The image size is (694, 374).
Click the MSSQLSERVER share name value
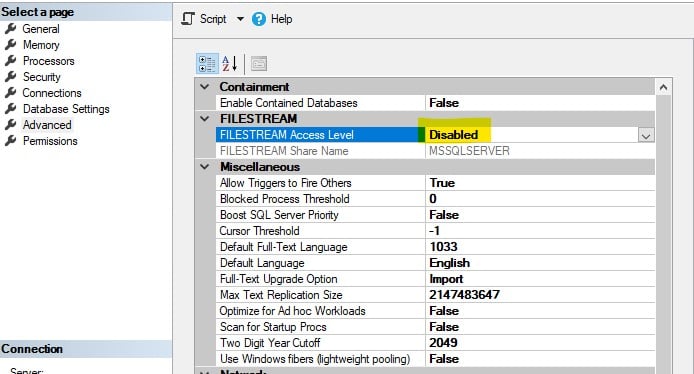tap(469, 151)
